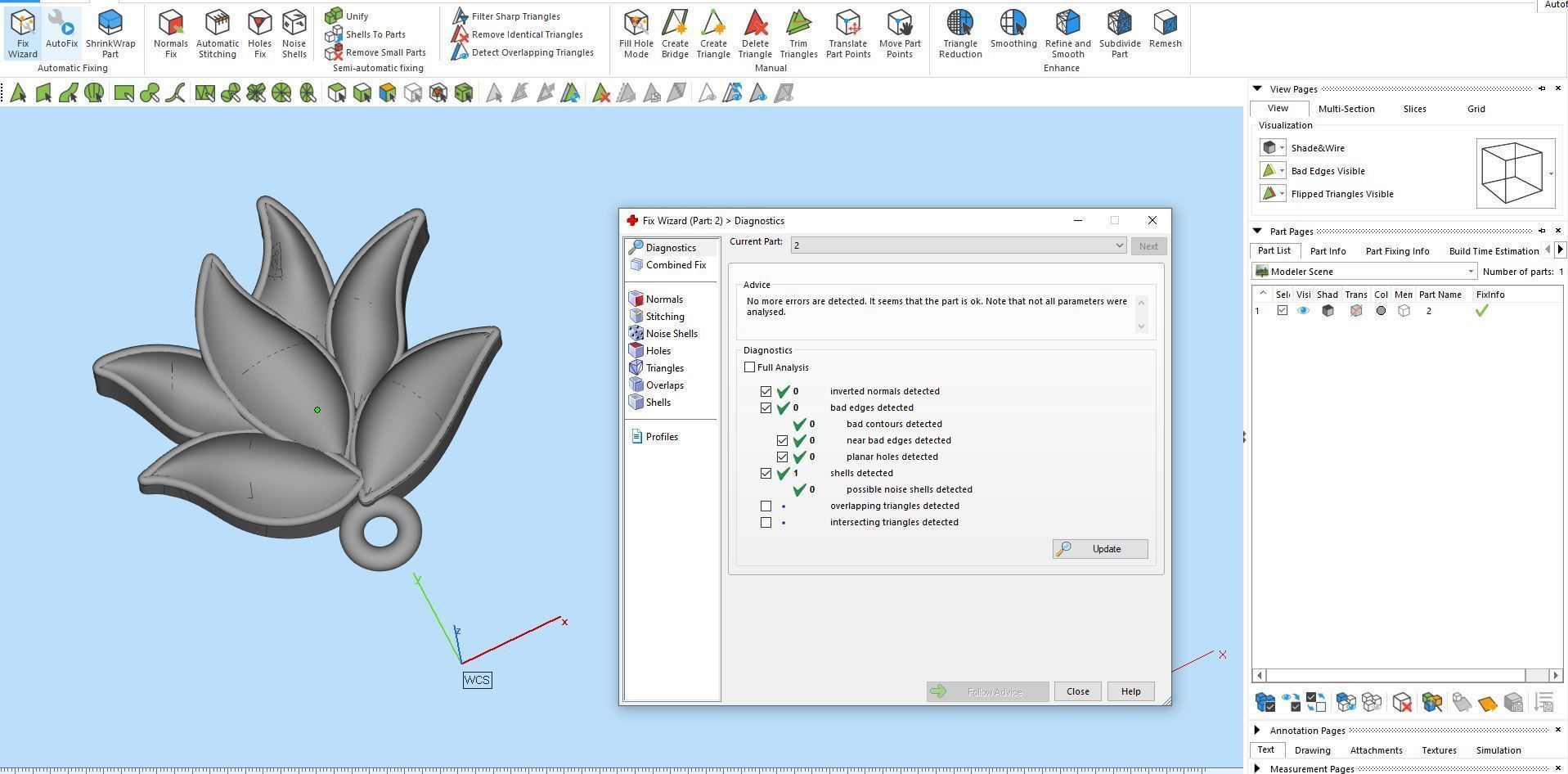The image size is (1568, 774).
Task: Apply Holes Fix
Action: pyautogui.click(x=260, y=34)
